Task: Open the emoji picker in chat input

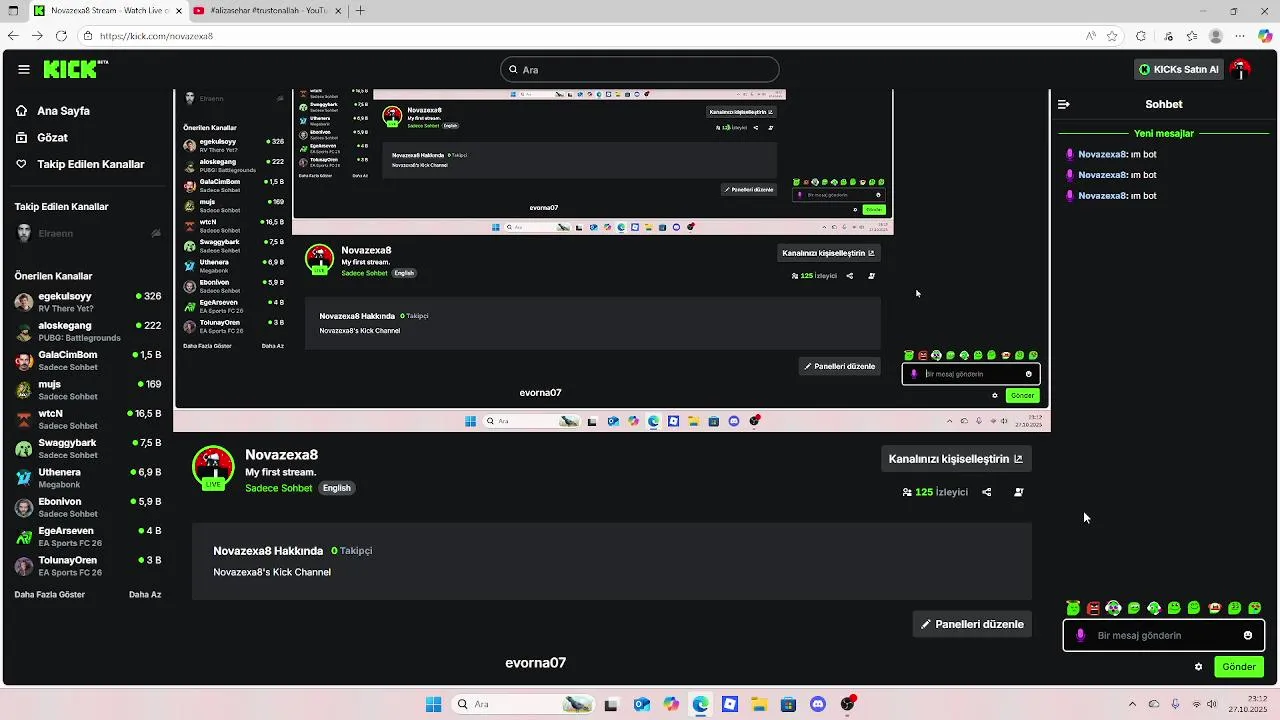Action: (x=1248, y=635)
